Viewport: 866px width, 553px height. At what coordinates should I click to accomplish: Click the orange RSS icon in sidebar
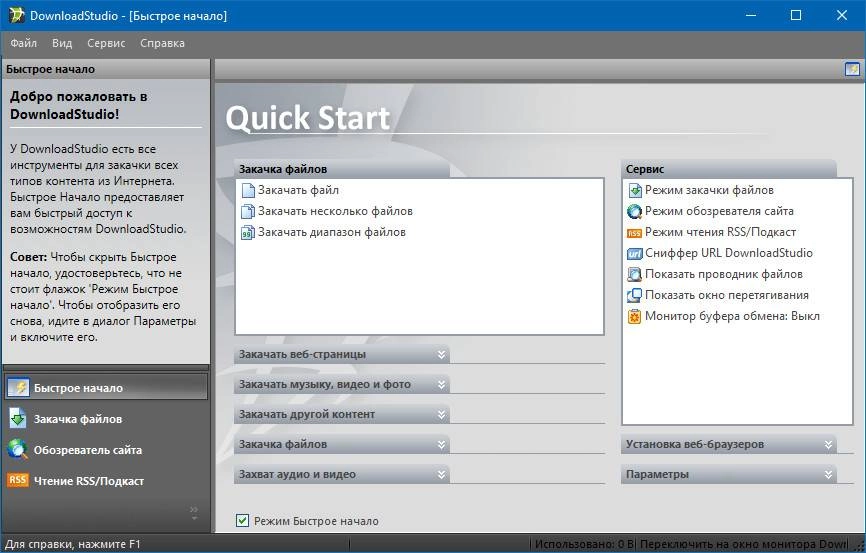click(x=18, y=480)
